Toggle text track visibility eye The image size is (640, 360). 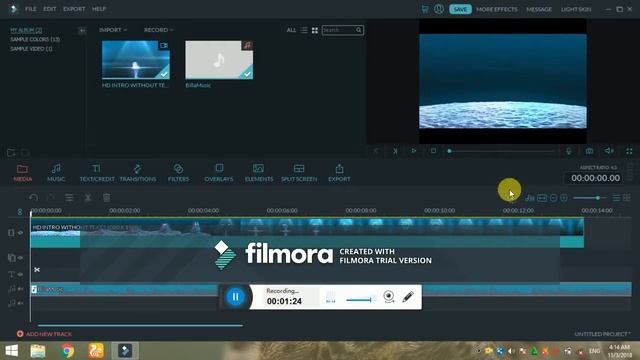click(20, 274)
